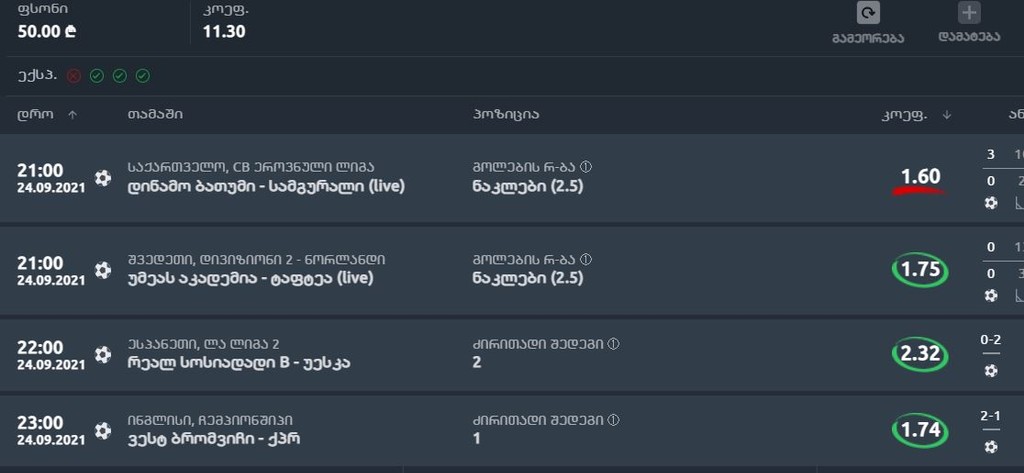Open info icon for Real Sociedad B position
Viewport: 1024px width, 473px height.
coord(613,344)
